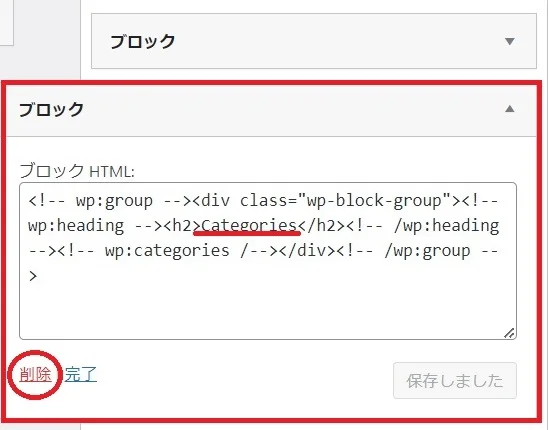Click the 保存しました saved button

coord(455,380)
